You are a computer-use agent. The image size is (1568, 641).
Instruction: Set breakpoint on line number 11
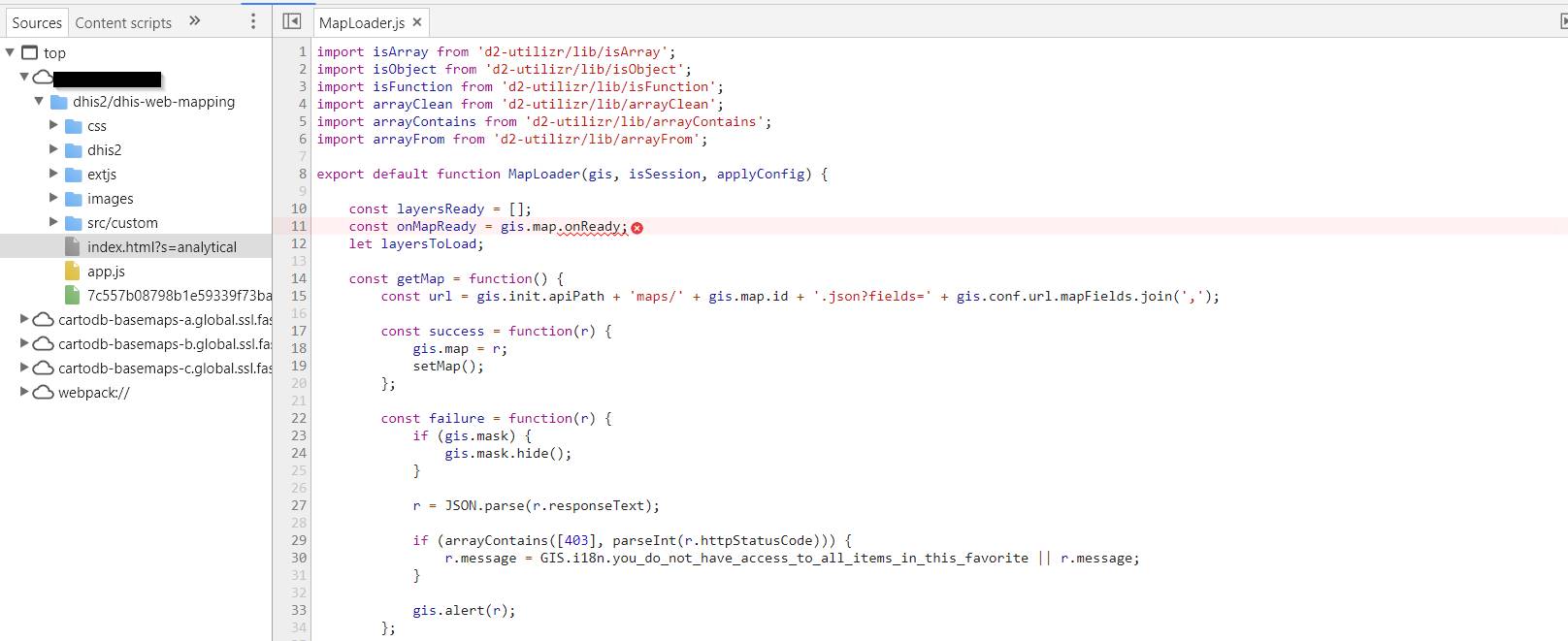pos(298,226)
